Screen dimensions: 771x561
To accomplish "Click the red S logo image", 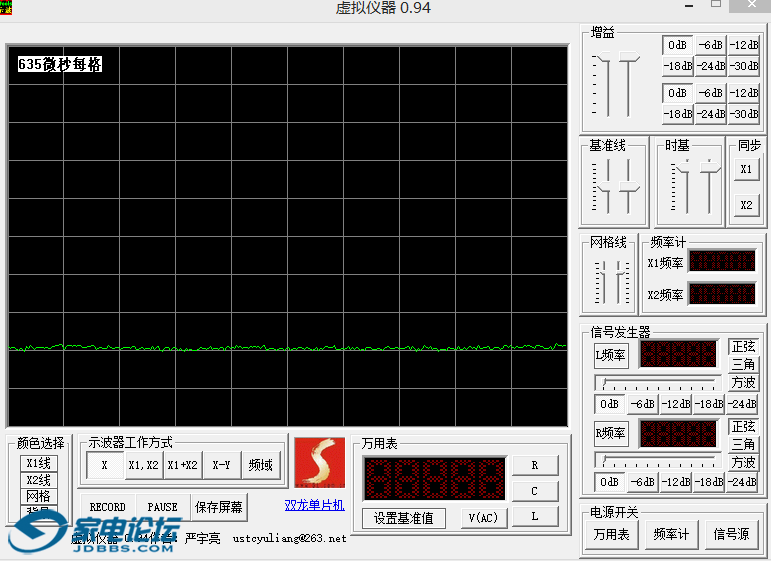I will pyautogui.click(x=320, y=463).
